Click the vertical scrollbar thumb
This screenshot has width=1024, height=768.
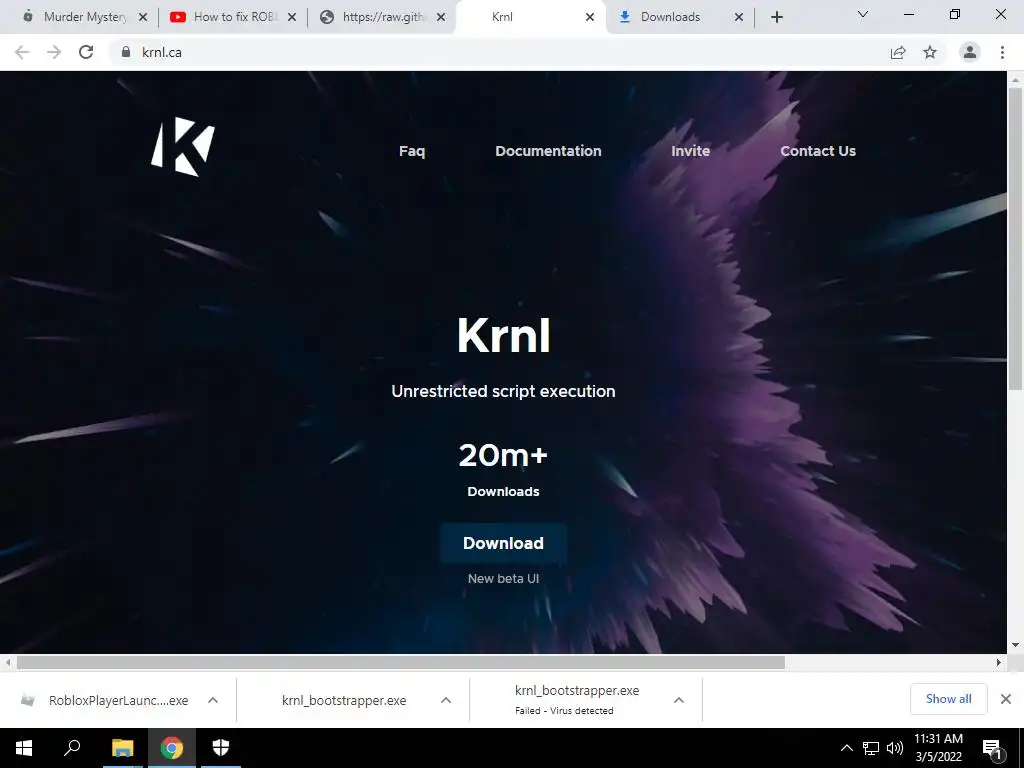tap(1016, 238)
